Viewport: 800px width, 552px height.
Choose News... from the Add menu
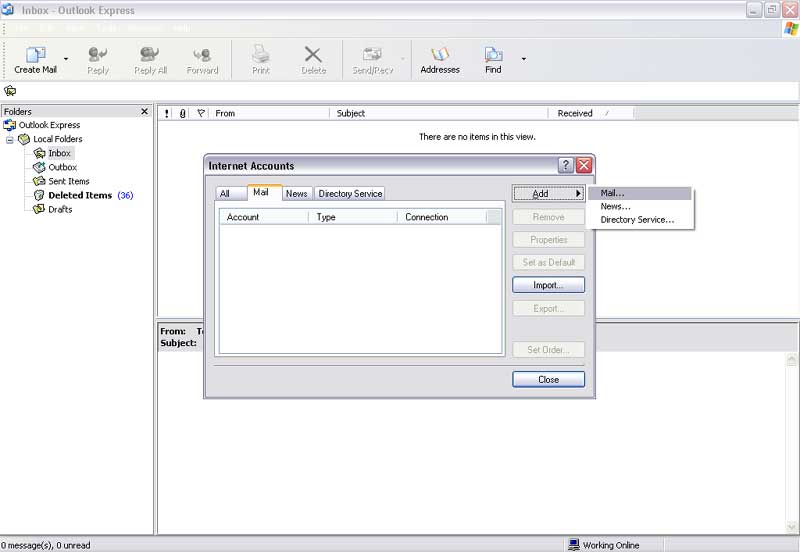(640, 207)
